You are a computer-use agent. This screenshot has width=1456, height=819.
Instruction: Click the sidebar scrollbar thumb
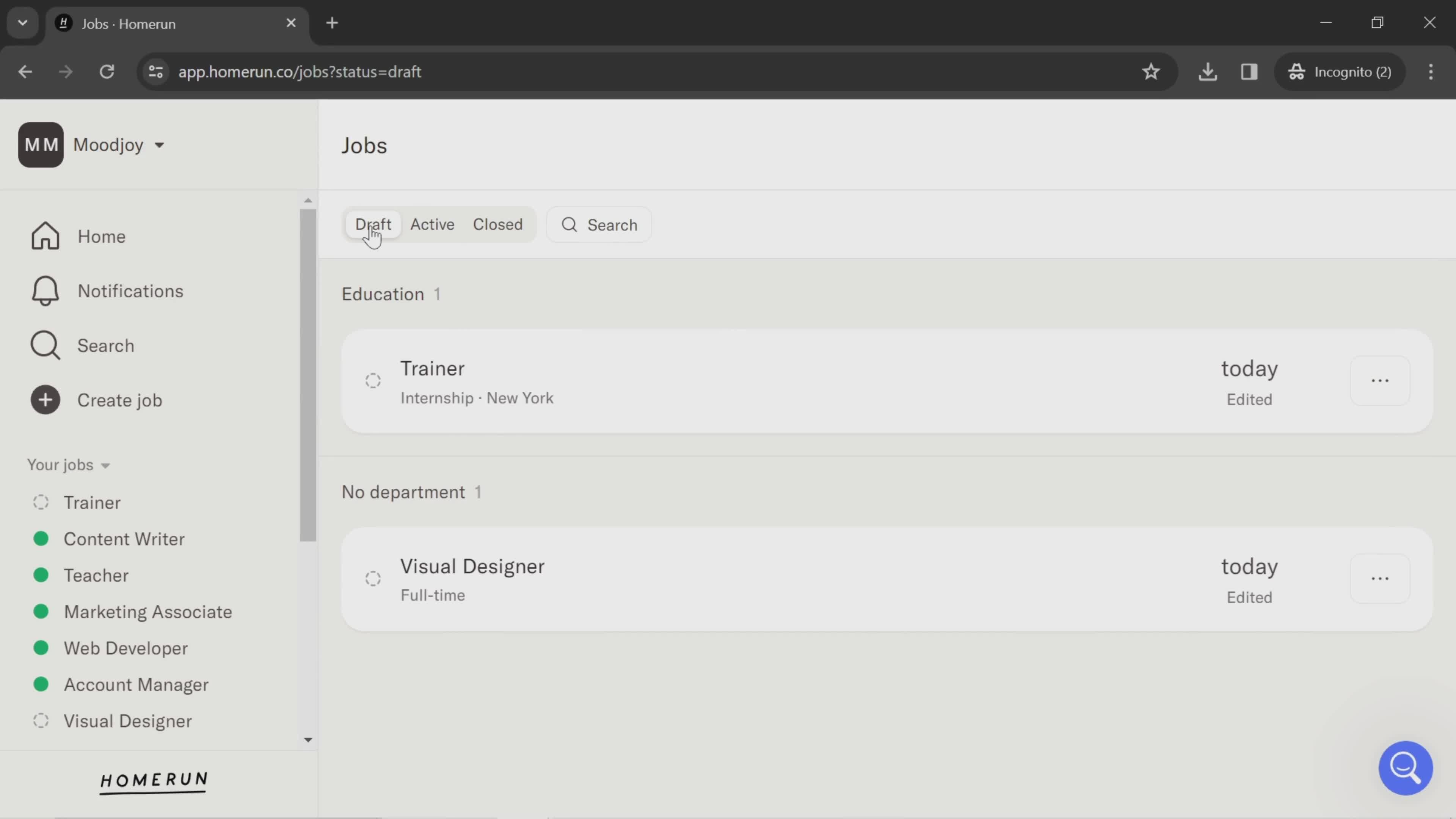[308, 376]
